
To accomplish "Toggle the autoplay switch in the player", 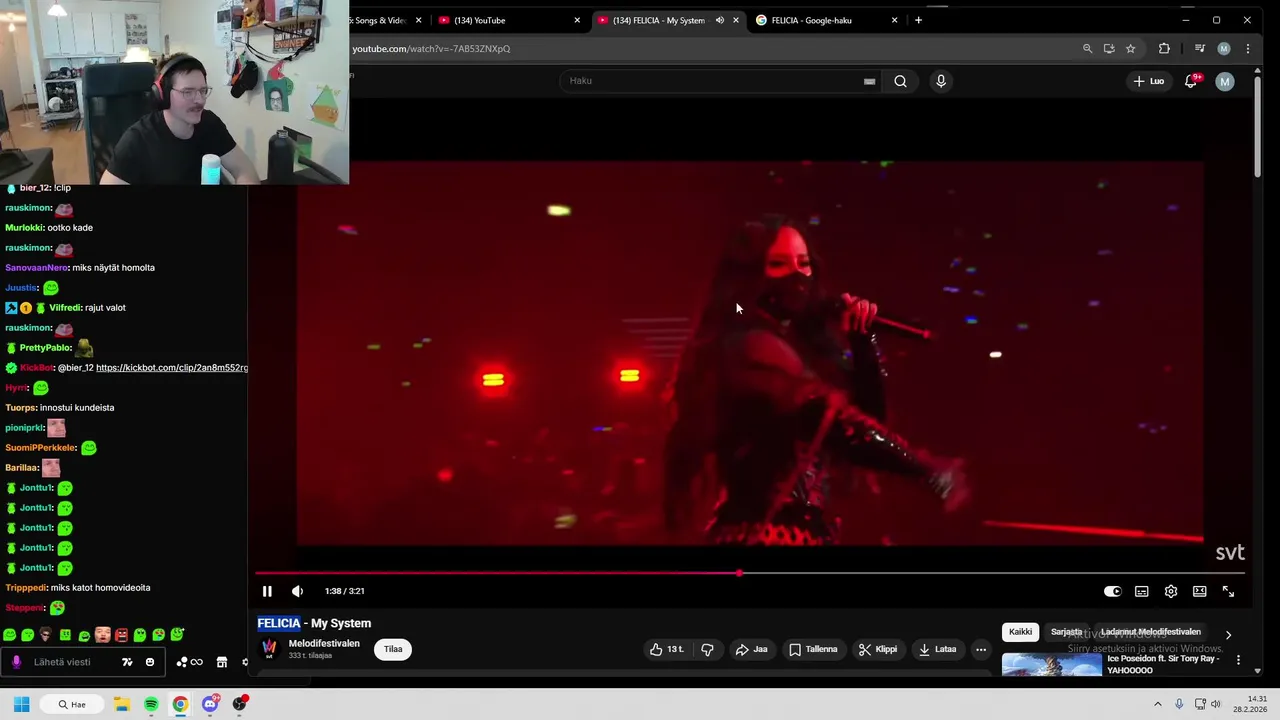I will [x=1112, y=591].
